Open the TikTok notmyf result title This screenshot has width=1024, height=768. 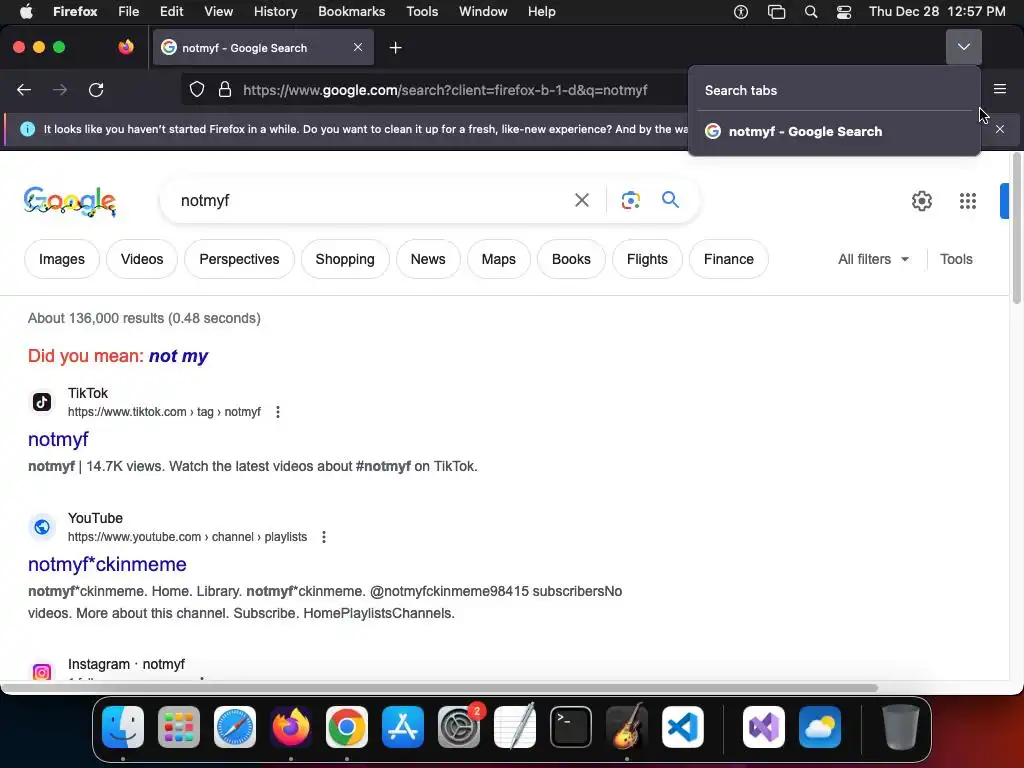pos(58,439)
